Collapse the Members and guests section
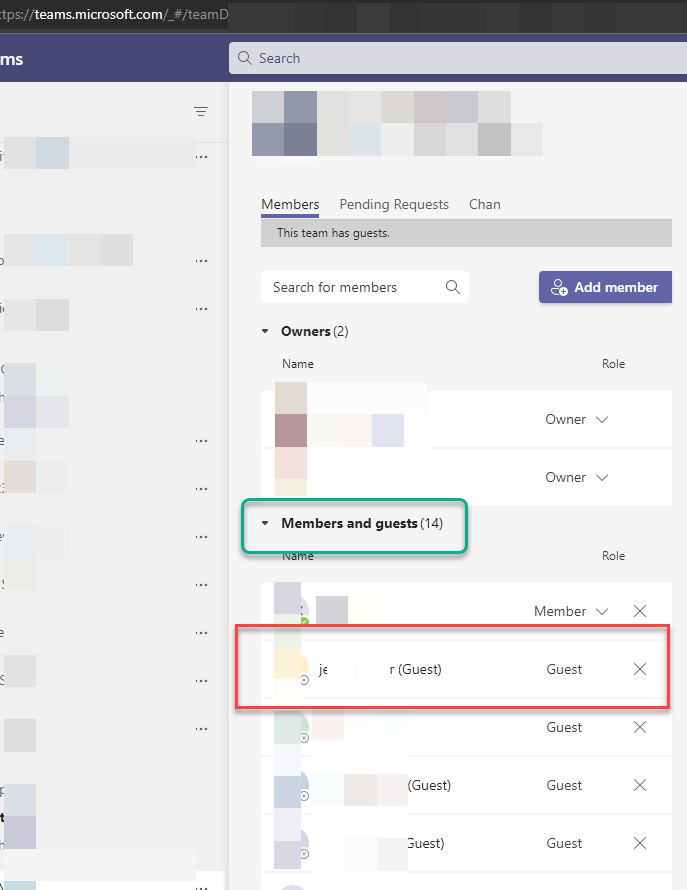Viewport: 687px width, 890px height. coord(265,523)
